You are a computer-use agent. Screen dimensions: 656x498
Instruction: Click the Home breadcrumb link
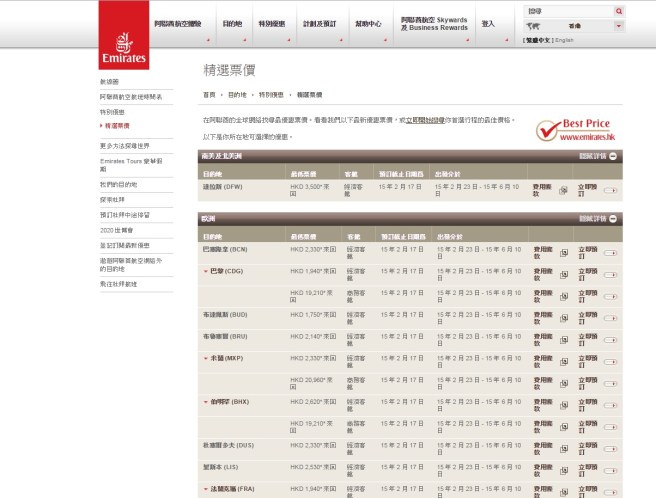pos(208,93)
